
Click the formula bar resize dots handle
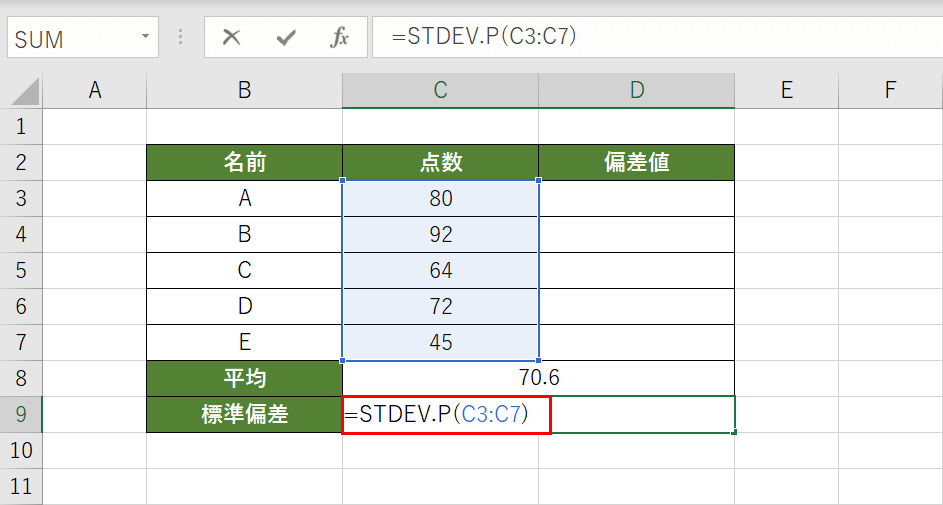(181, 38)
